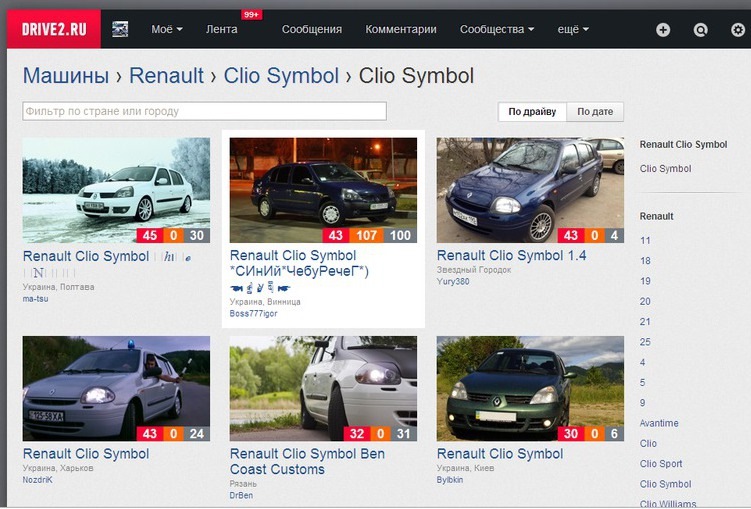Open green Clio Symbol Kyiv photo thumbnail
The image size is (751, 509).
(x=530, y=388)
